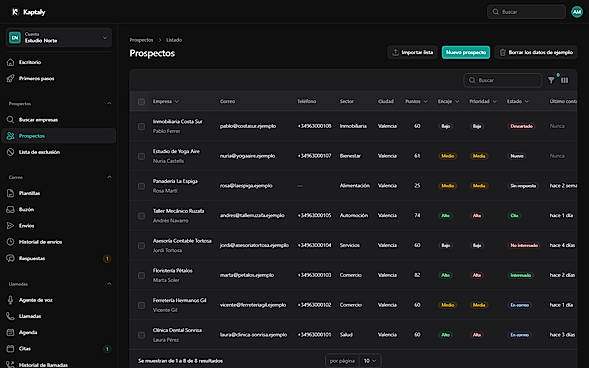Click the Interesado status badge
The image size is (589, 368).
521,275
